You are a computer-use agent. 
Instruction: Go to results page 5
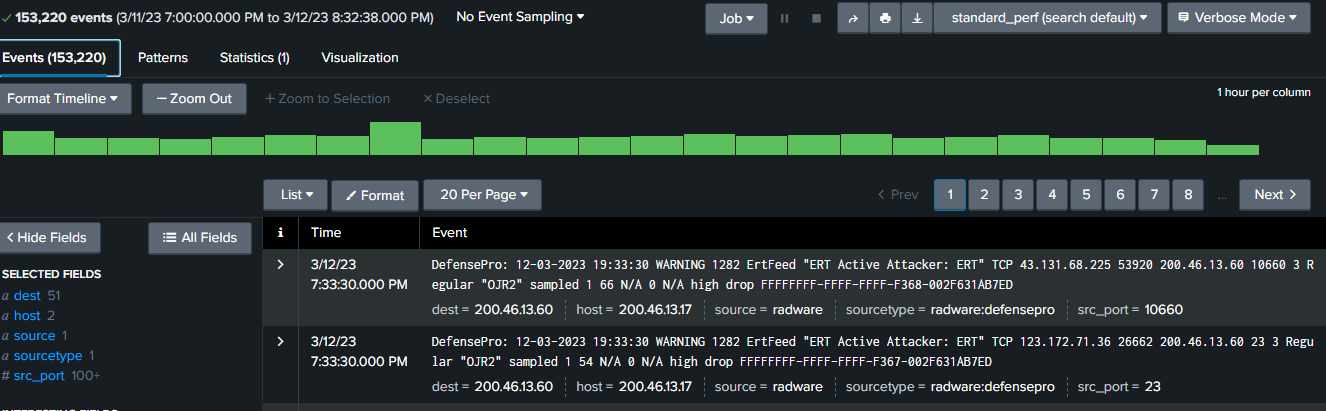pyautogui.click(x=1086, y=195)
